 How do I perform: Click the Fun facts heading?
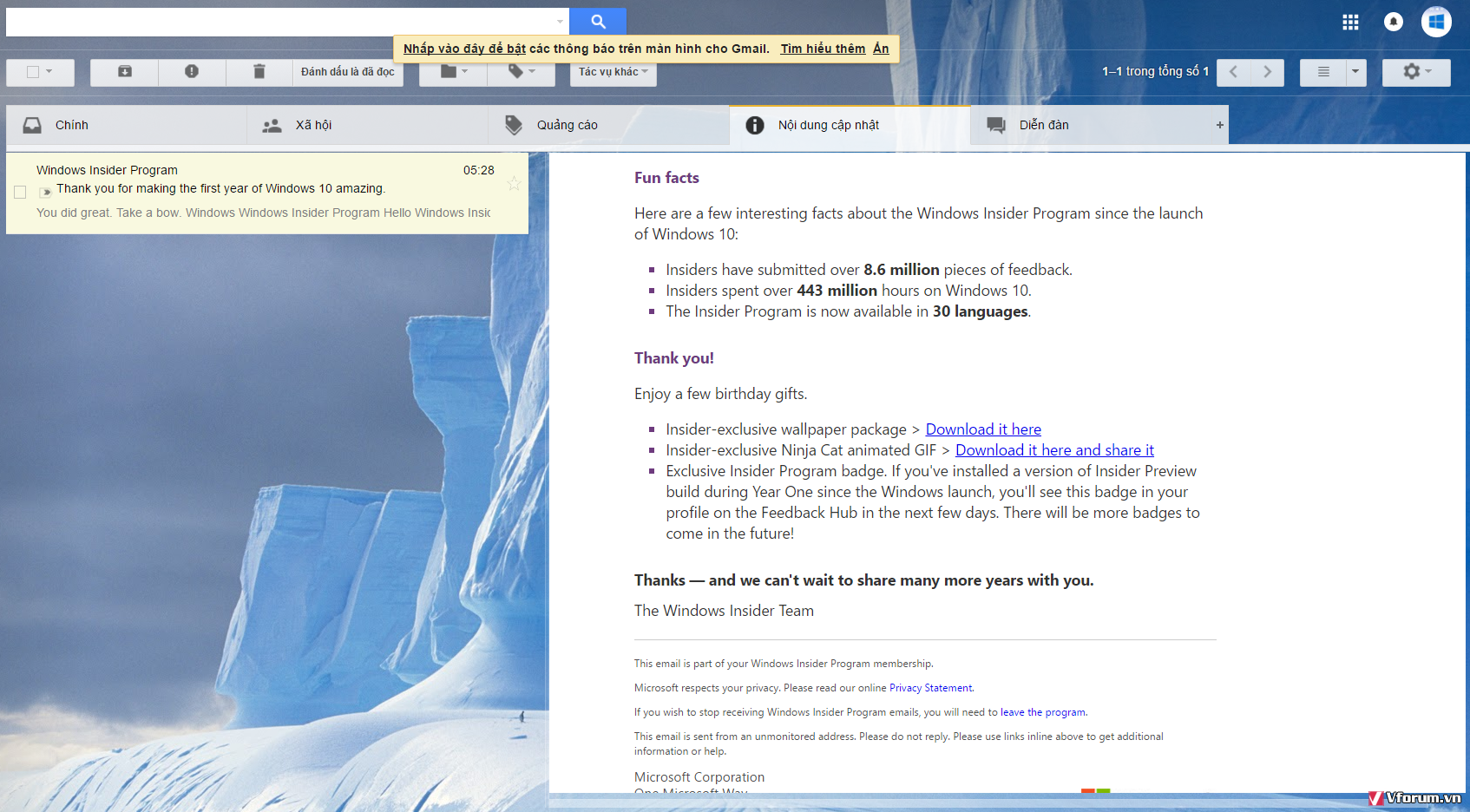pos(666,178)
